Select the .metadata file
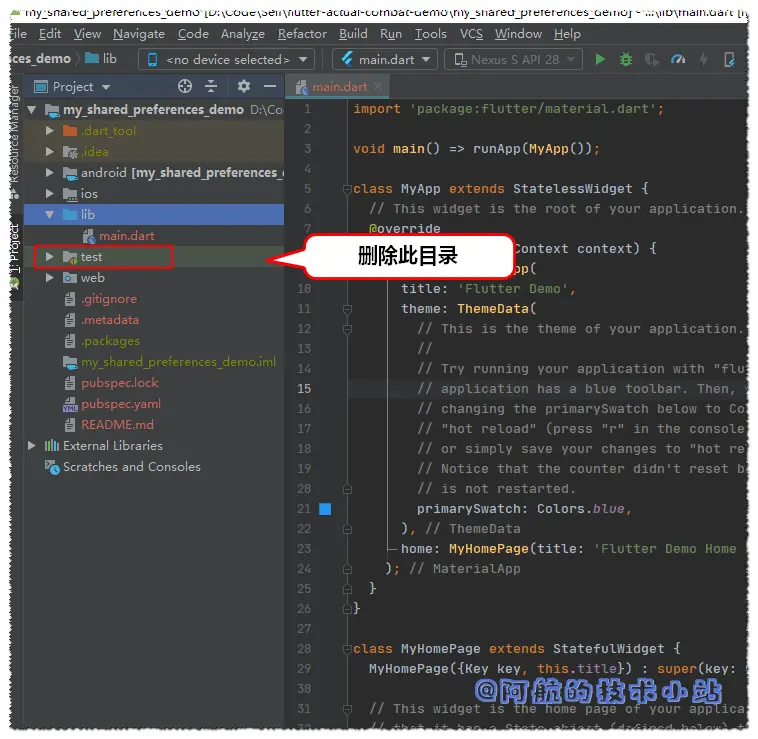 [110, 319]
